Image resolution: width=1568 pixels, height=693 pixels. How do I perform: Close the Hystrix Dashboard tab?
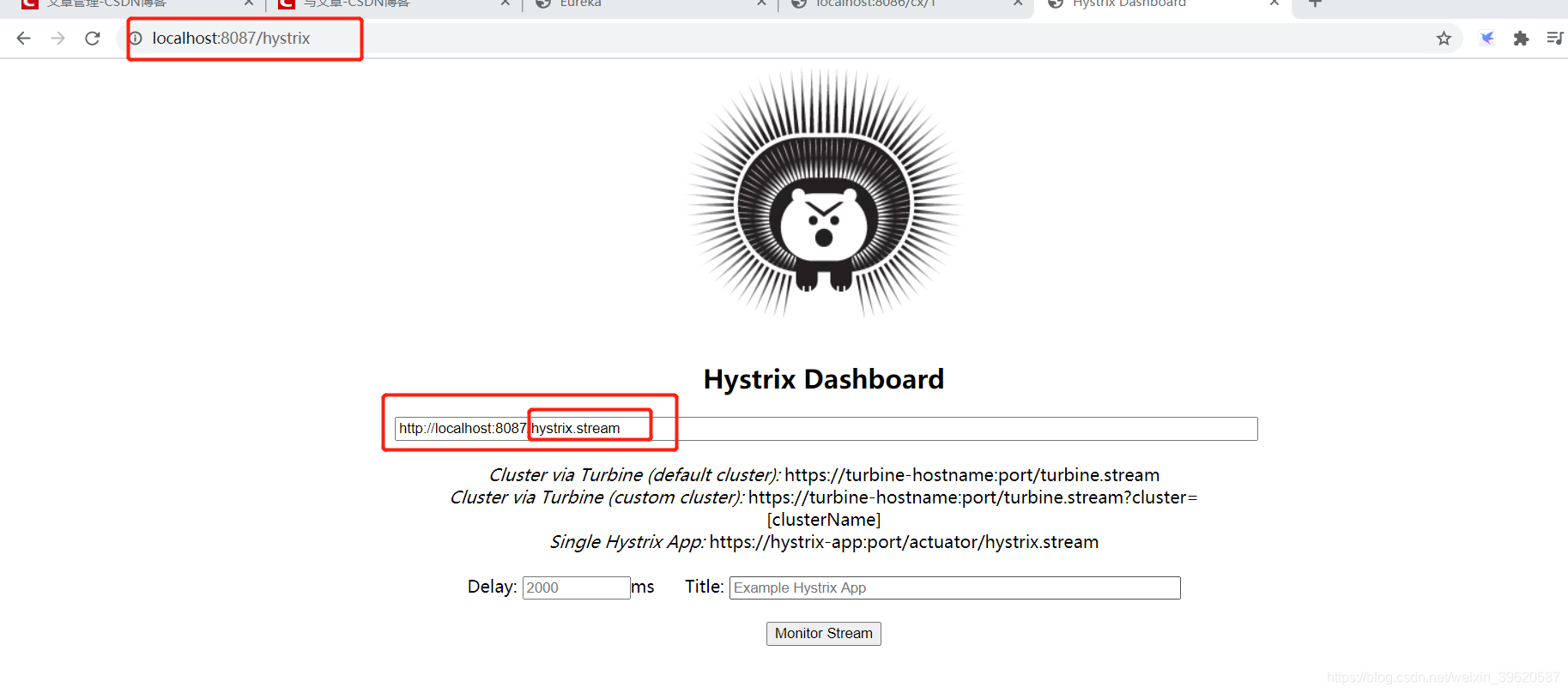coord(1274,3)
